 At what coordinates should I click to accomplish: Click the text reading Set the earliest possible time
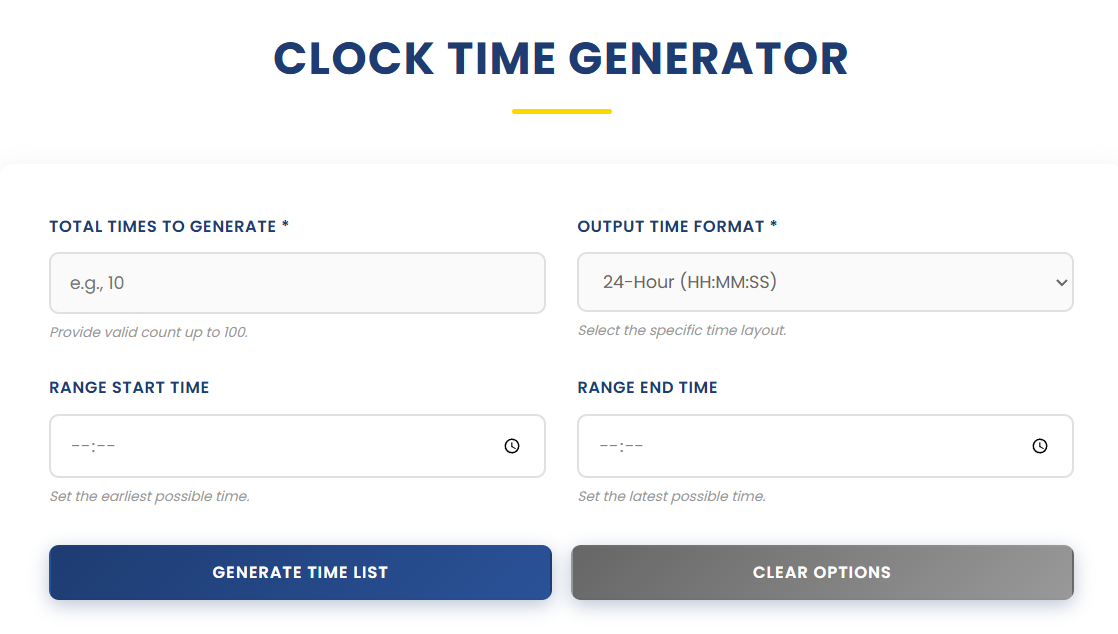click(x=147, y=495)
